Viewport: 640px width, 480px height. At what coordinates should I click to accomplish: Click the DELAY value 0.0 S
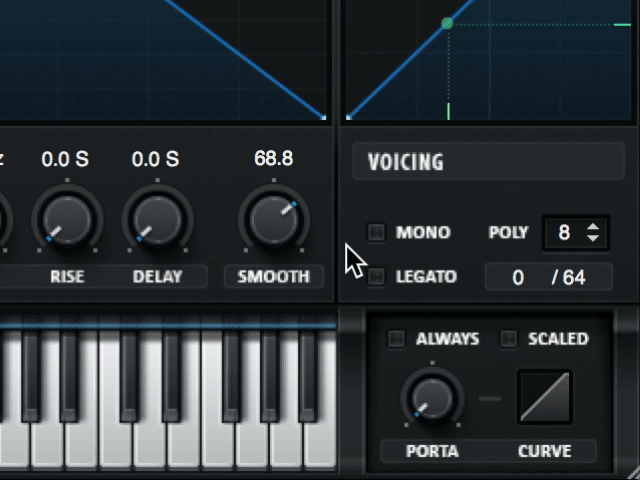156,159
